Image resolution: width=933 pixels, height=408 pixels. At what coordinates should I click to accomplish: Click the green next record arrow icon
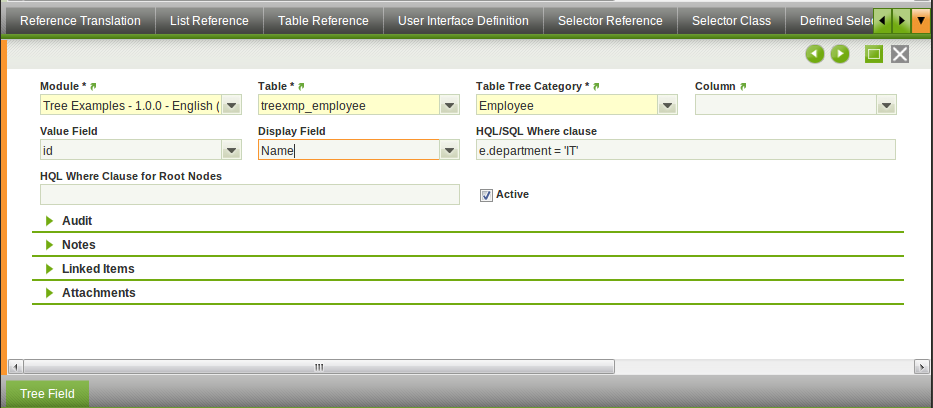pyautogui.click(x=840, y=54)
